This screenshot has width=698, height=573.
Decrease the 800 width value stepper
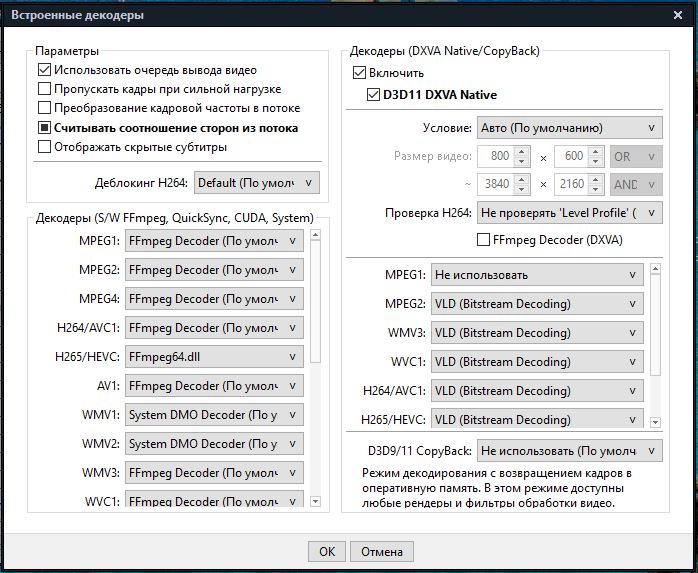point(521,162)
